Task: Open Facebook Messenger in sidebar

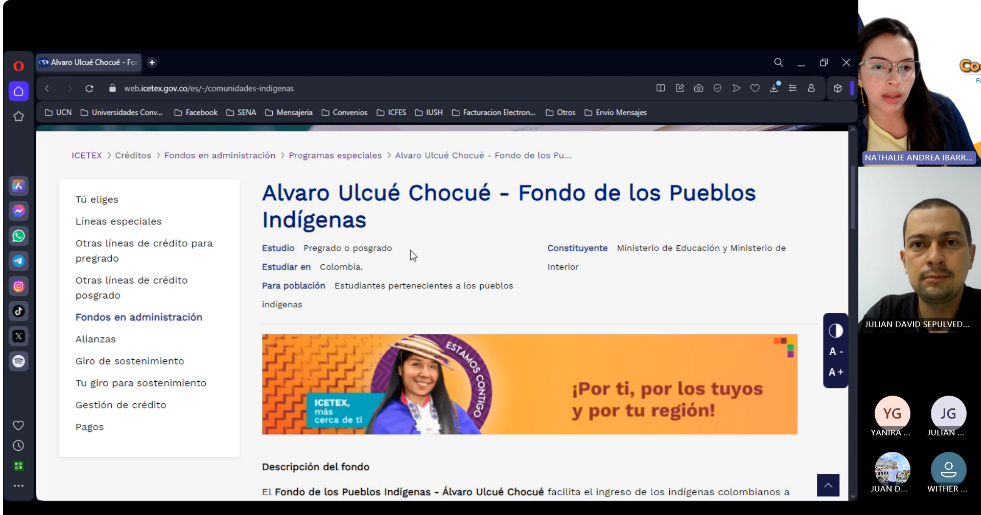Action: tap(19, 211)
